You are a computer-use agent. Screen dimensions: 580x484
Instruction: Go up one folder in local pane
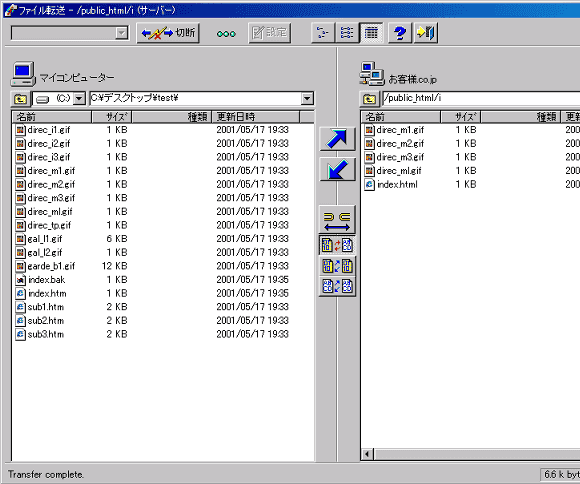tap(20, 99)
